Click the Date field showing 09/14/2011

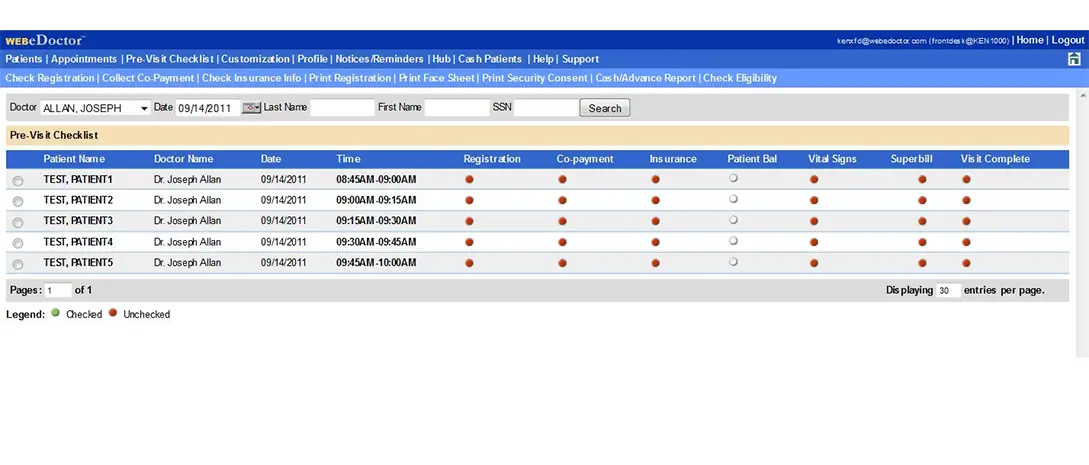coord(207,108)
